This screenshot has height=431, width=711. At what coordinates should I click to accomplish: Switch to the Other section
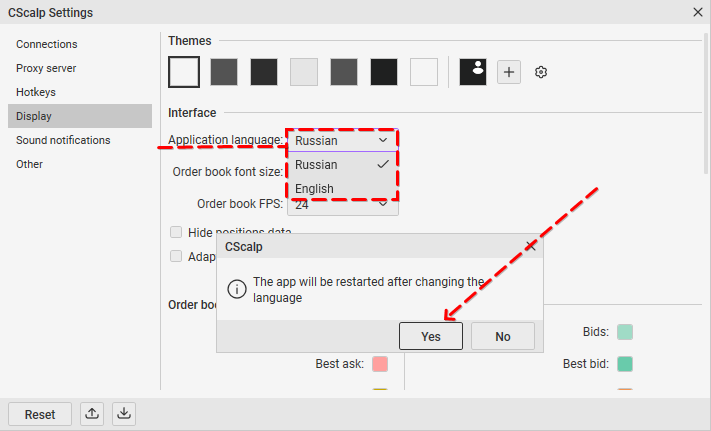(x=80, y=164)
